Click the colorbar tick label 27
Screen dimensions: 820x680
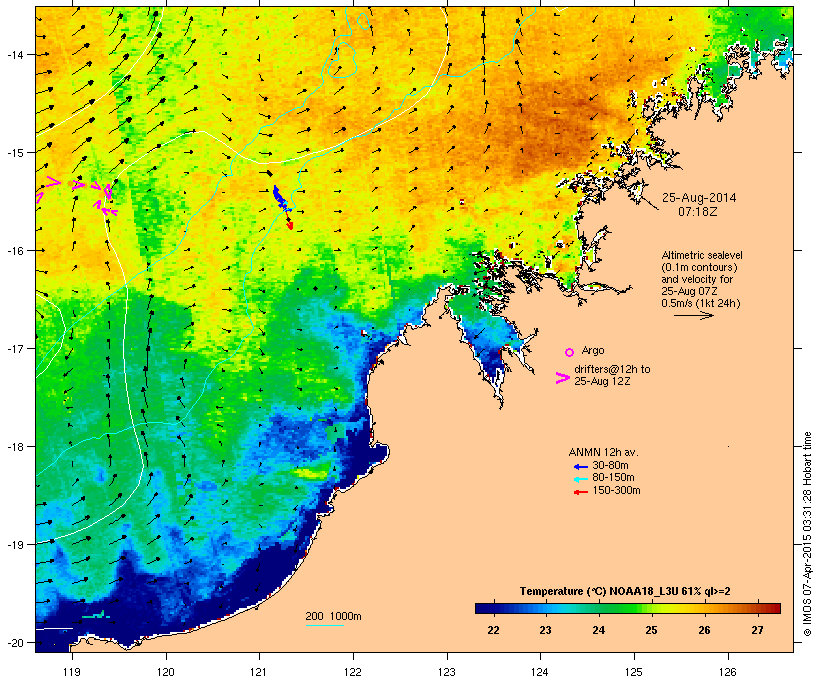(757, 630)
